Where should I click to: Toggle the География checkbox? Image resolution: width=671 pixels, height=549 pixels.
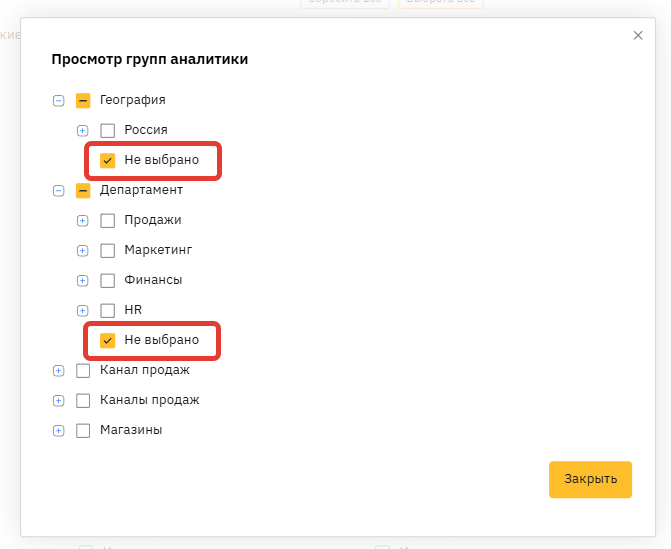[x=83, y=100]
